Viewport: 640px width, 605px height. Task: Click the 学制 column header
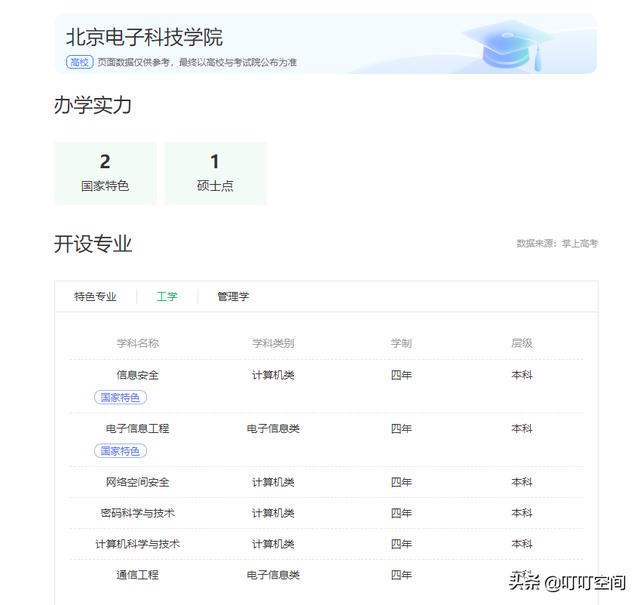[401, 343]
